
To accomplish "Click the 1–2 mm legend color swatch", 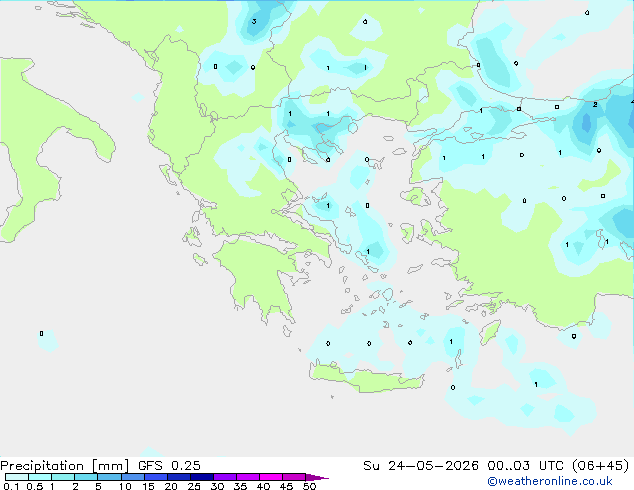I will click(63, 477).
